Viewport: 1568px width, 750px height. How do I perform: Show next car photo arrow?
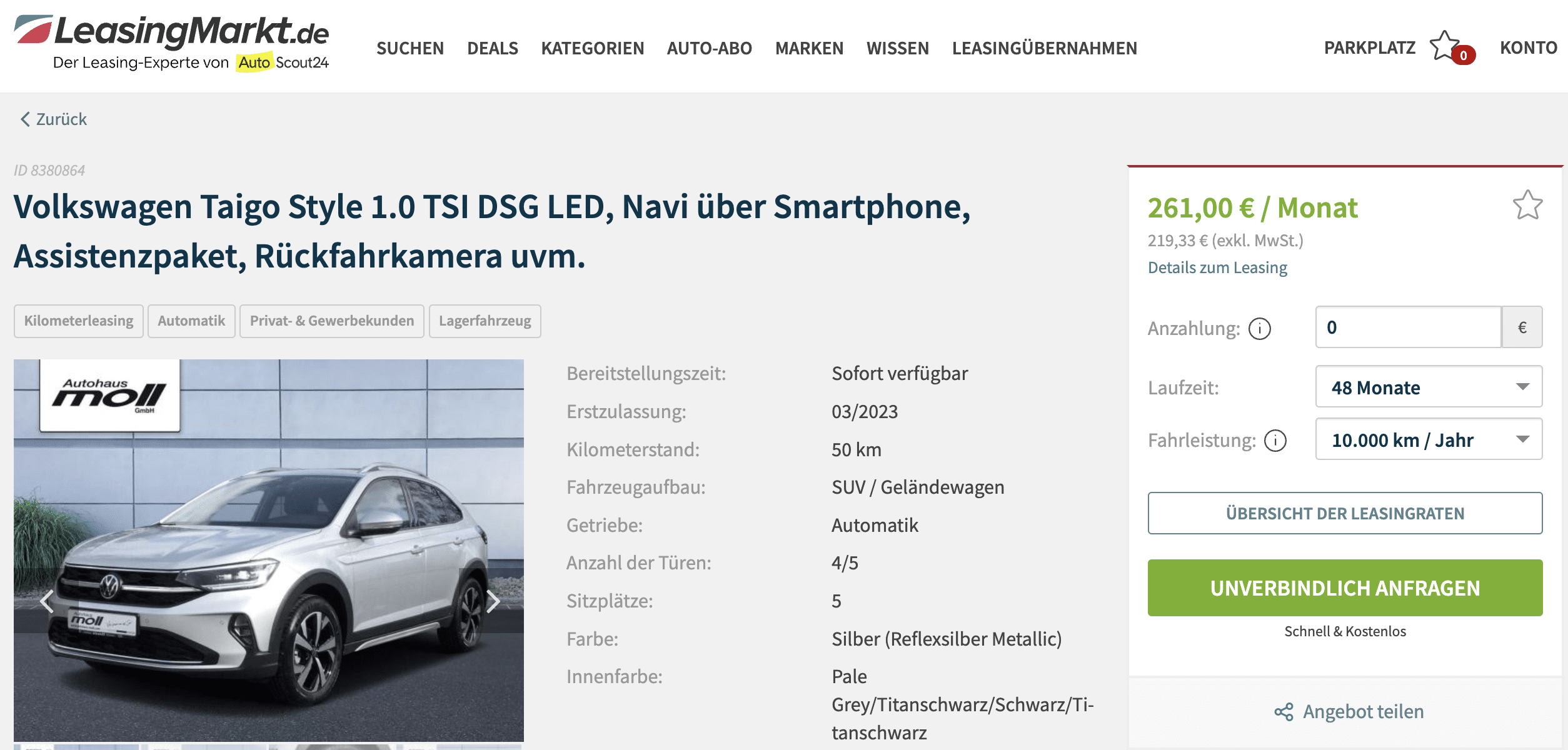pyautogui.click(x=493, y=601)
